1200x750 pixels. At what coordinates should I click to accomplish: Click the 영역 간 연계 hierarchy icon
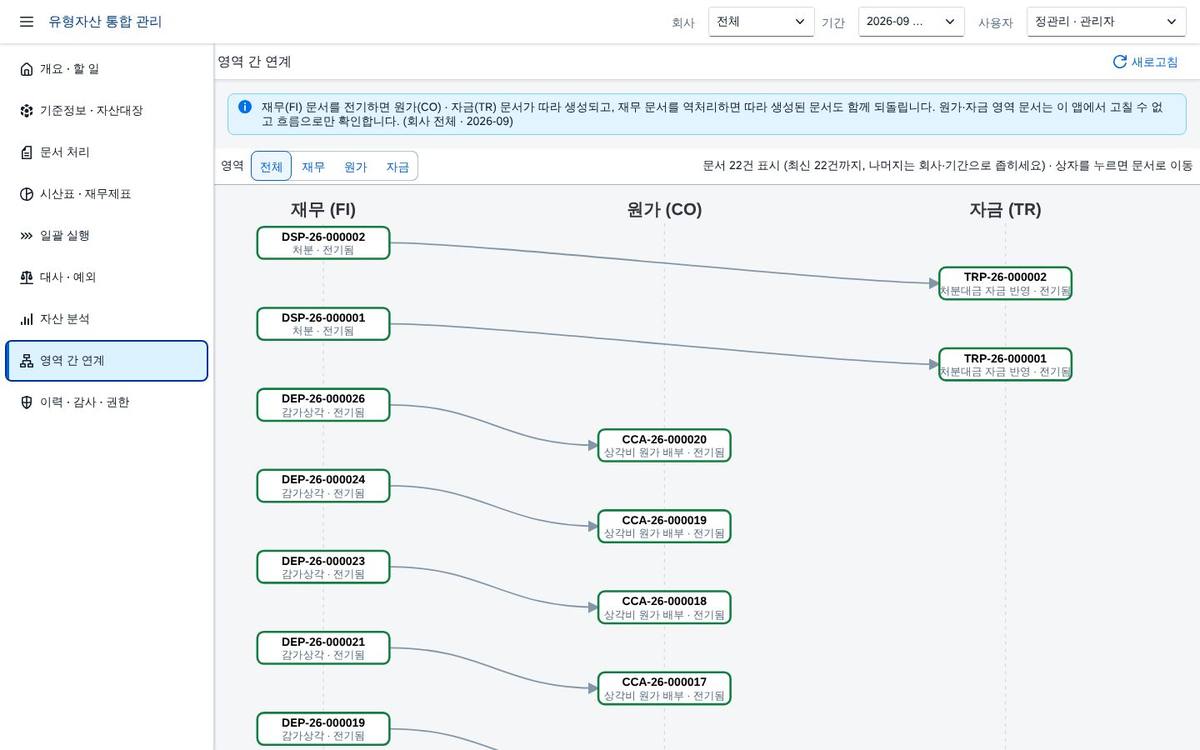click(26, 361)
